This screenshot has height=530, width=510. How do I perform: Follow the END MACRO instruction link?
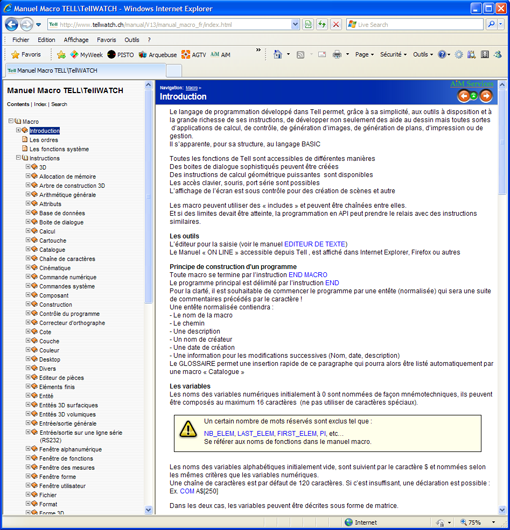(x=308, y=274)
